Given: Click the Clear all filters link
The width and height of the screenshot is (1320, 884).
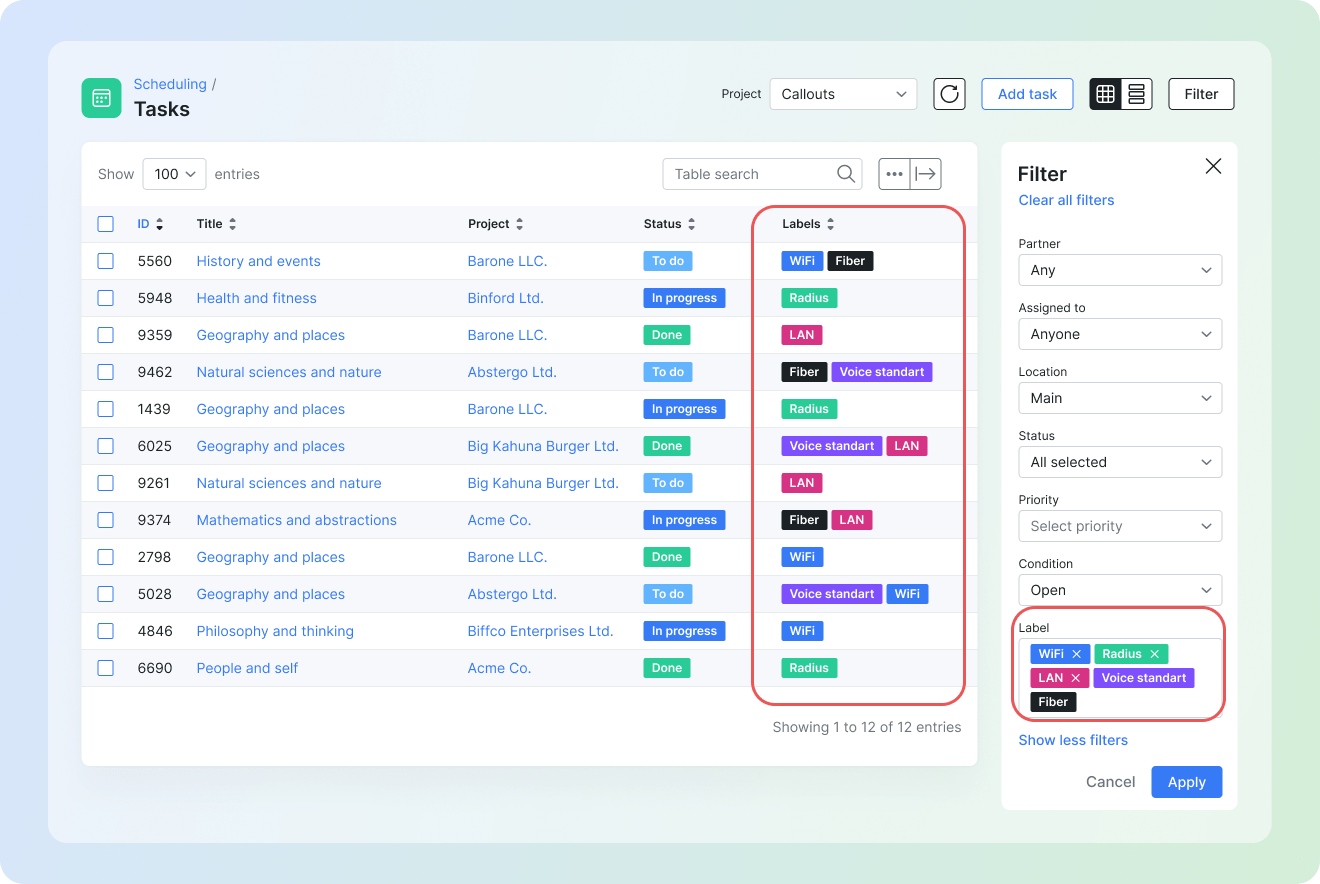Looking at the screenshot, I should 1066,200.
